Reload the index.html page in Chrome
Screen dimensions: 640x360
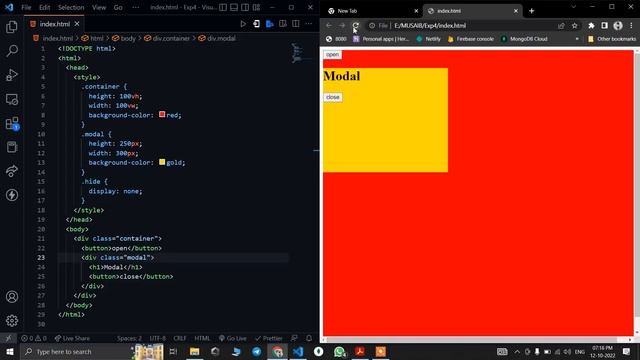coord(356,25)
